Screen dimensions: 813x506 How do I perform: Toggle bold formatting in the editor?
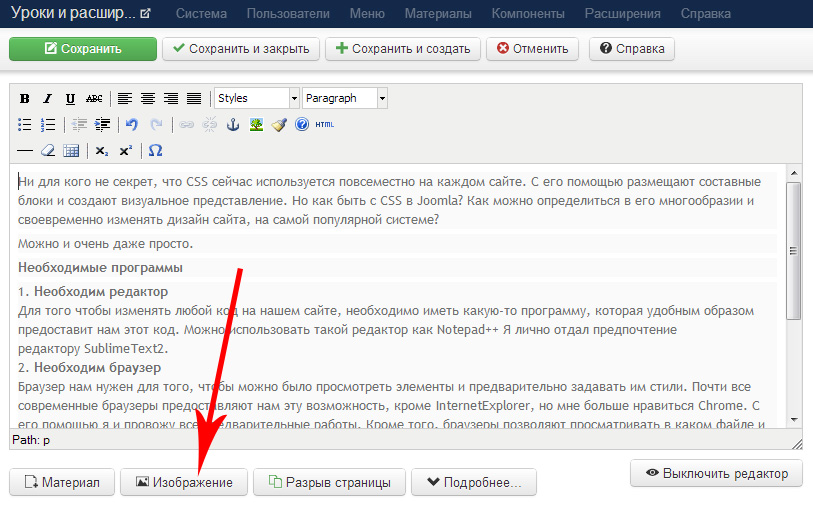25,98
